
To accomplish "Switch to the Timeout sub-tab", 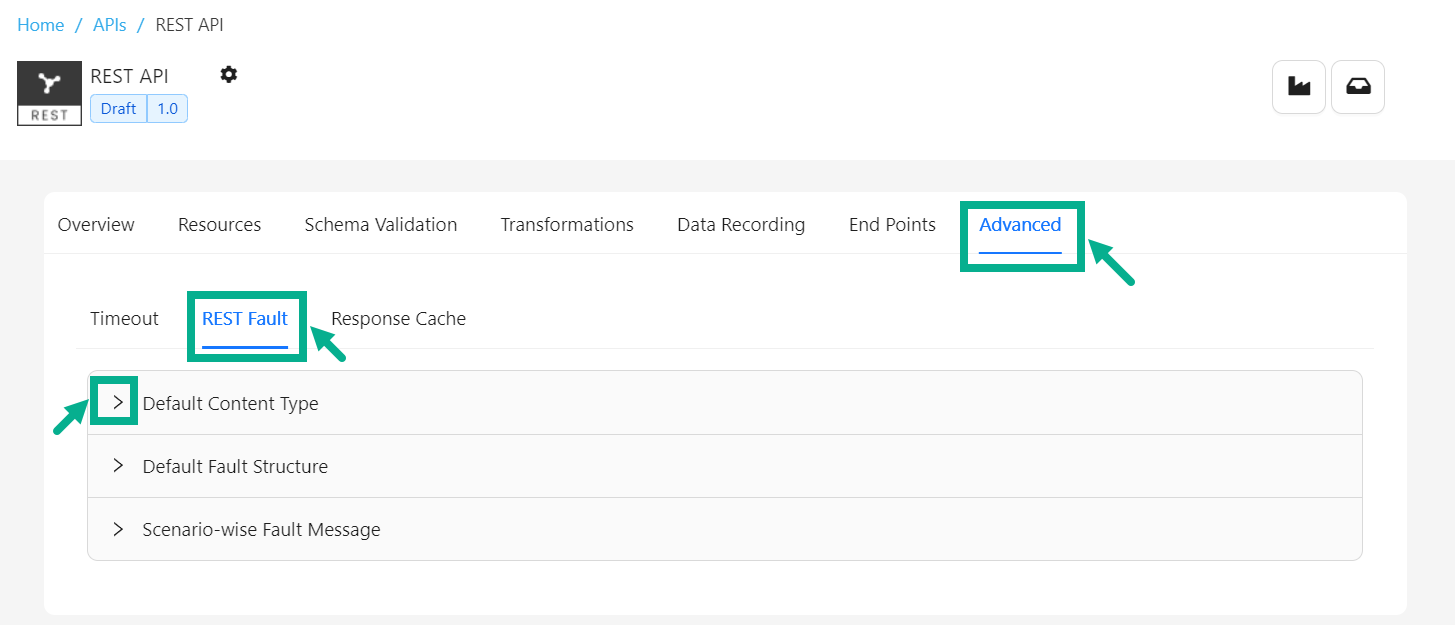I will 124,319.
